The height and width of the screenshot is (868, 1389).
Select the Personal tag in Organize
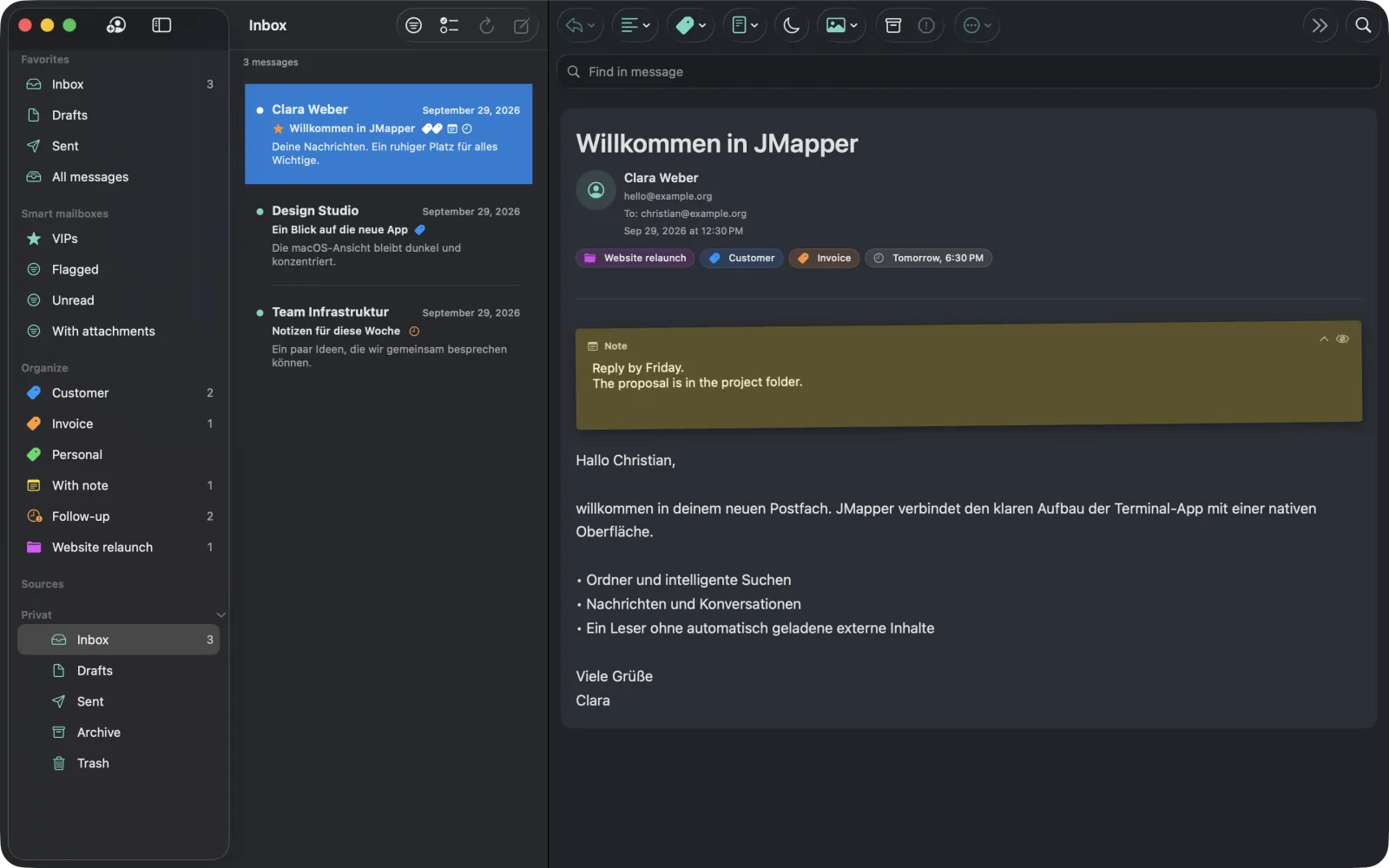tap(119, 454)
